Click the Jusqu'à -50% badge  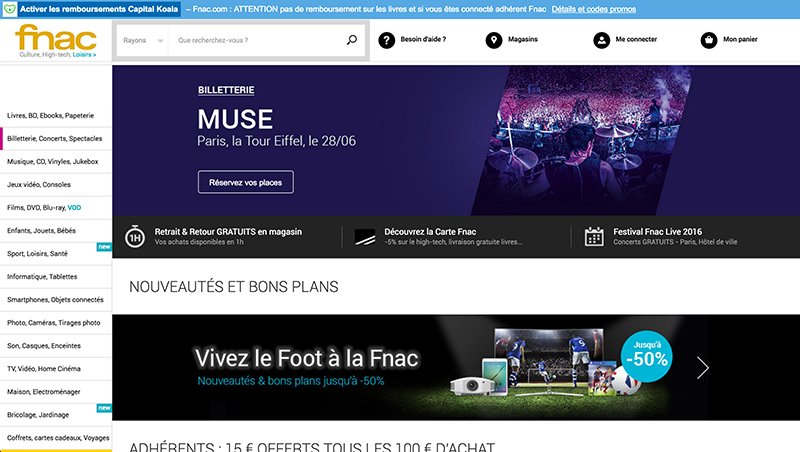tap(646, 356)
